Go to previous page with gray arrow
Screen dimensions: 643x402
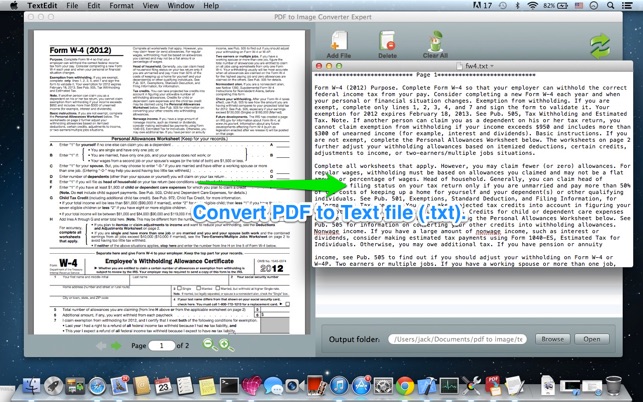(x=101, y=346)
